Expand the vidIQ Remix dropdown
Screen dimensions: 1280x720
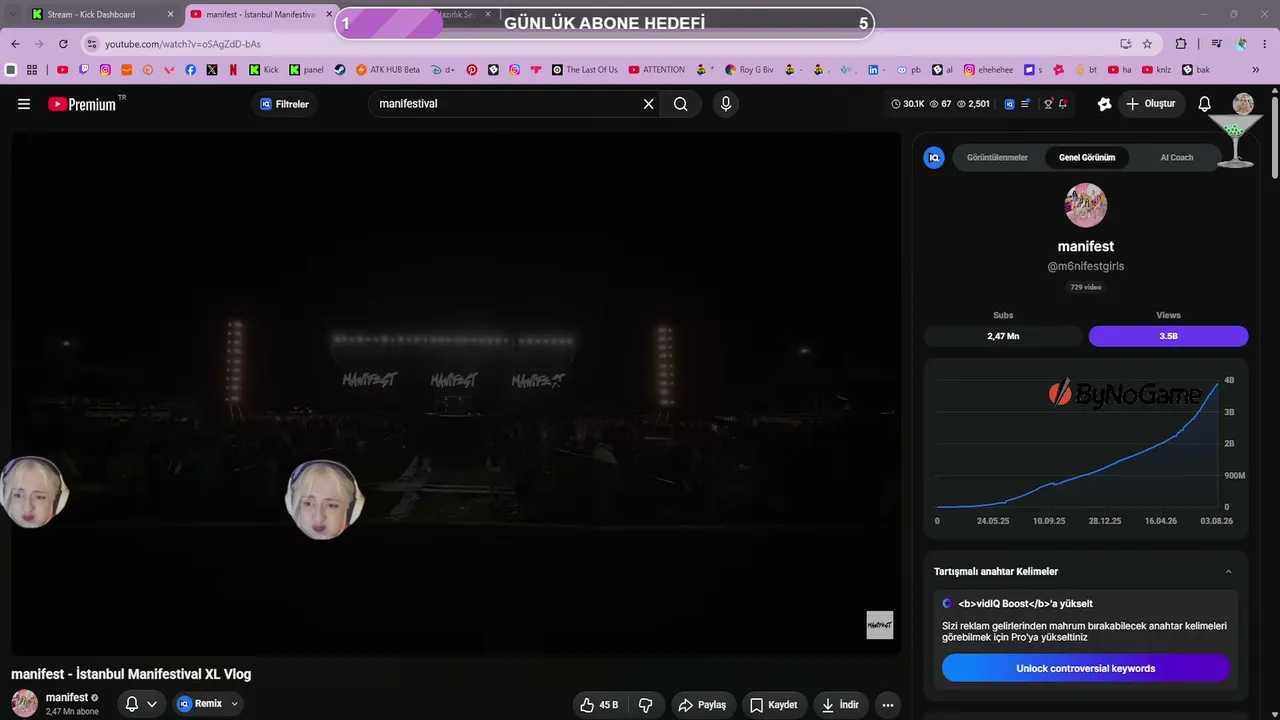[x=235, y=704]
